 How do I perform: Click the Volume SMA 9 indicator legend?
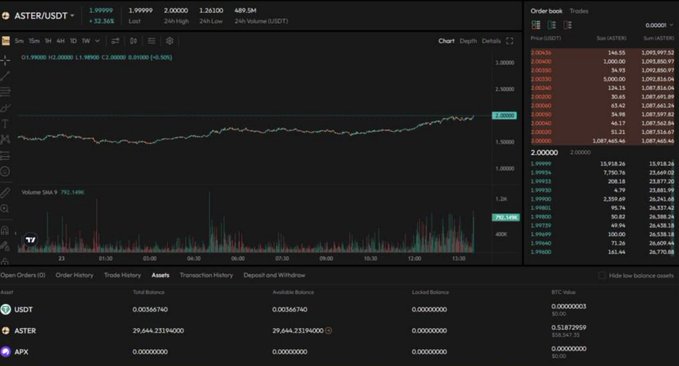(x=53, y=192)
